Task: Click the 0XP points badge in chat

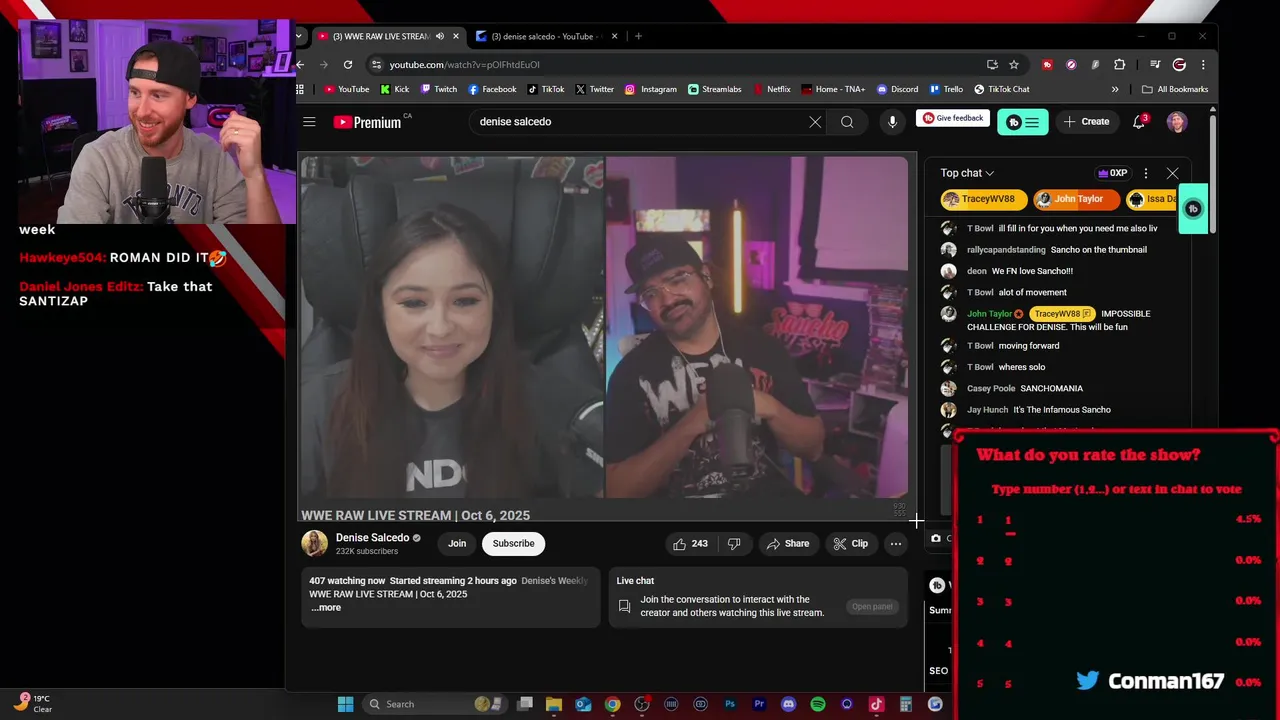Action: pyautogui.click(x=1112, y=173)
